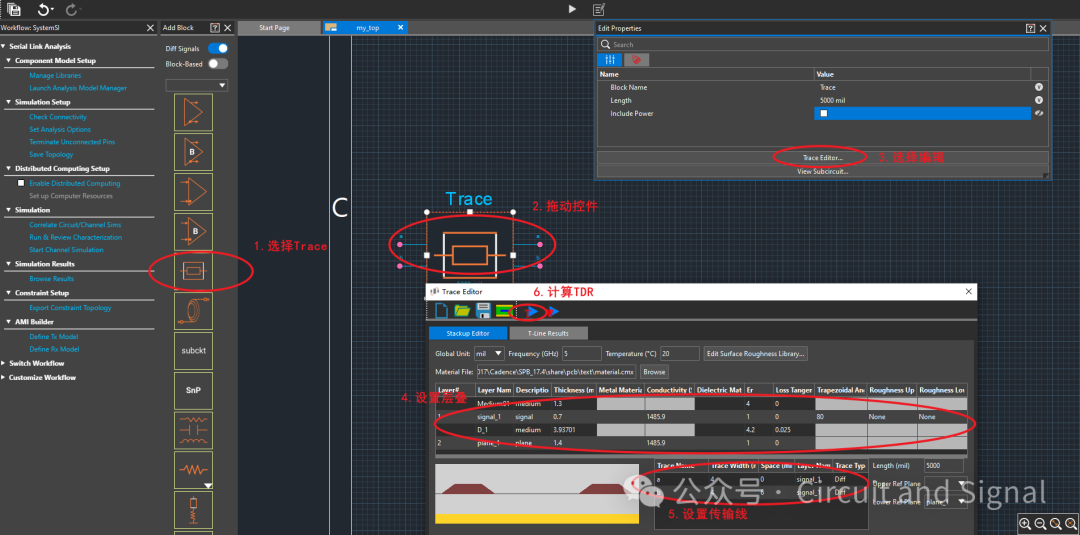Collapse Simulation Setup section
The width and height of the screenshot is (1080, 535).
click(9, 102)
